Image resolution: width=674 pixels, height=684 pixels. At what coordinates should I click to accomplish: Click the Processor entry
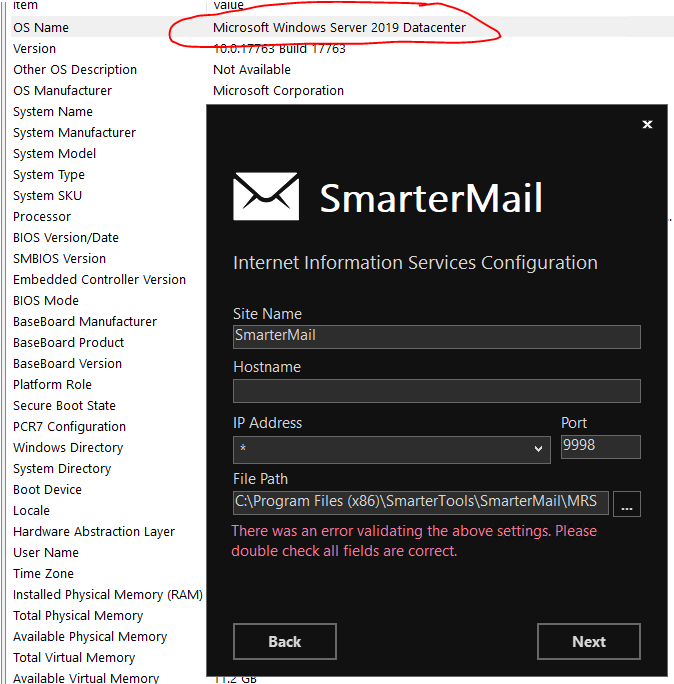pos(42,217)
